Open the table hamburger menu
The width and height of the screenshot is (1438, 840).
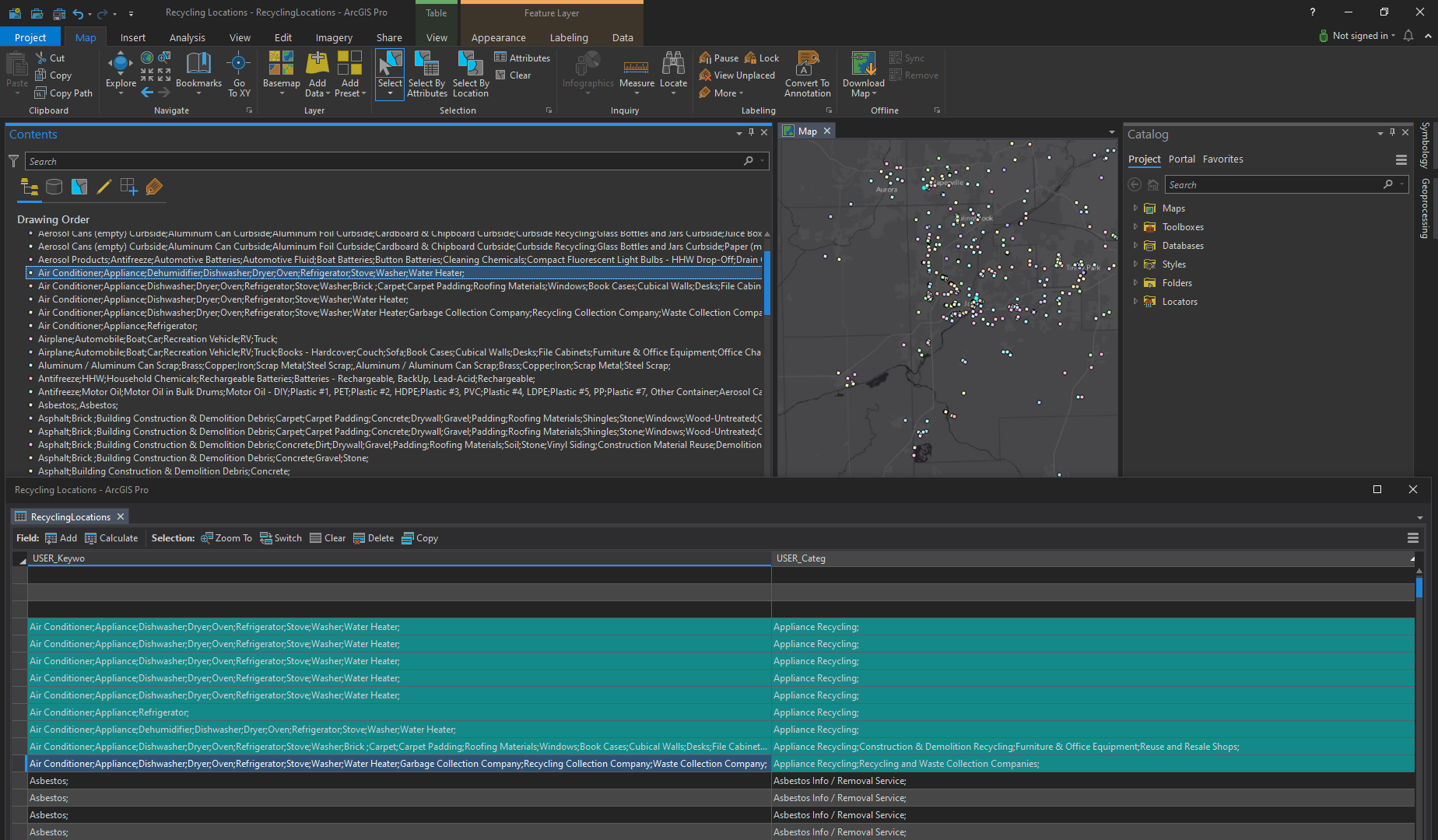(x=1413, y=538)
